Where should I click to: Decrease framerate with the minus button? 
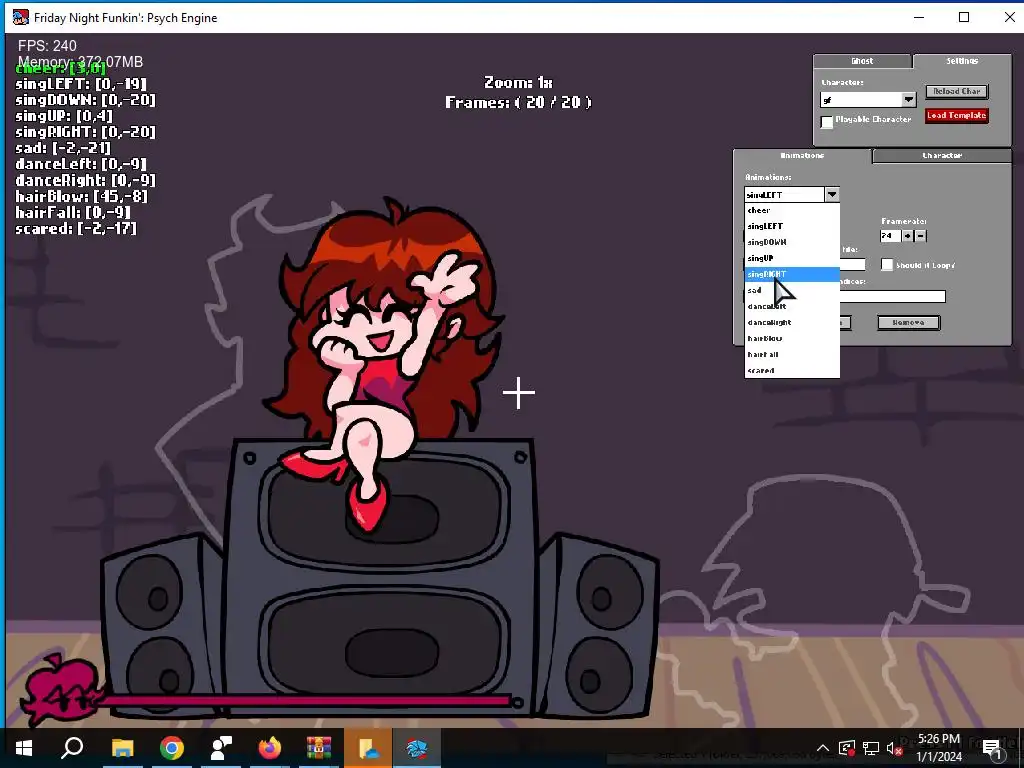pyautogui.click(x=920, y=236)
